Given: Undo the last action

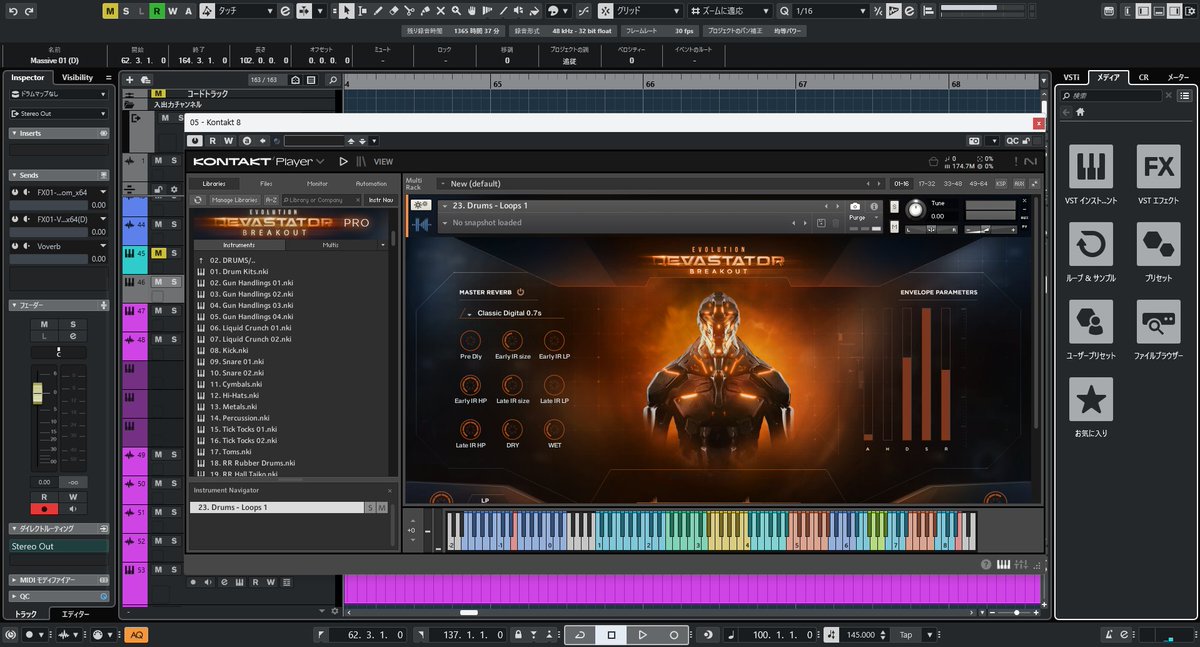Looking at the screenshot, I should tap(12, 11).
